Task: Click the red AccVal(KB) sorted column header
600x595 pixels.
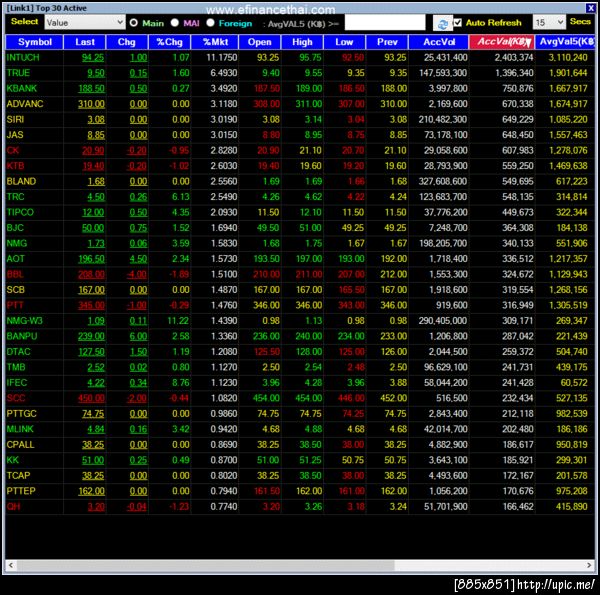Action: (x=502, y=42)
